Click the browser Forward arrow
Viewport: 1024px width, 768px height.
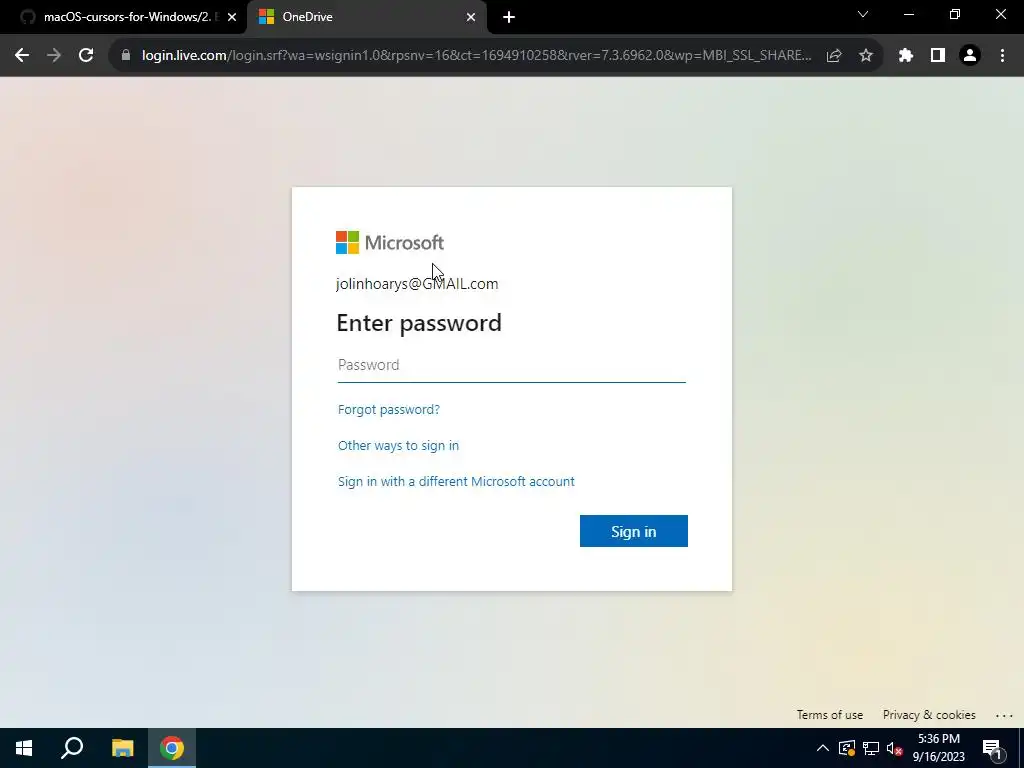[x=54, y=56]
